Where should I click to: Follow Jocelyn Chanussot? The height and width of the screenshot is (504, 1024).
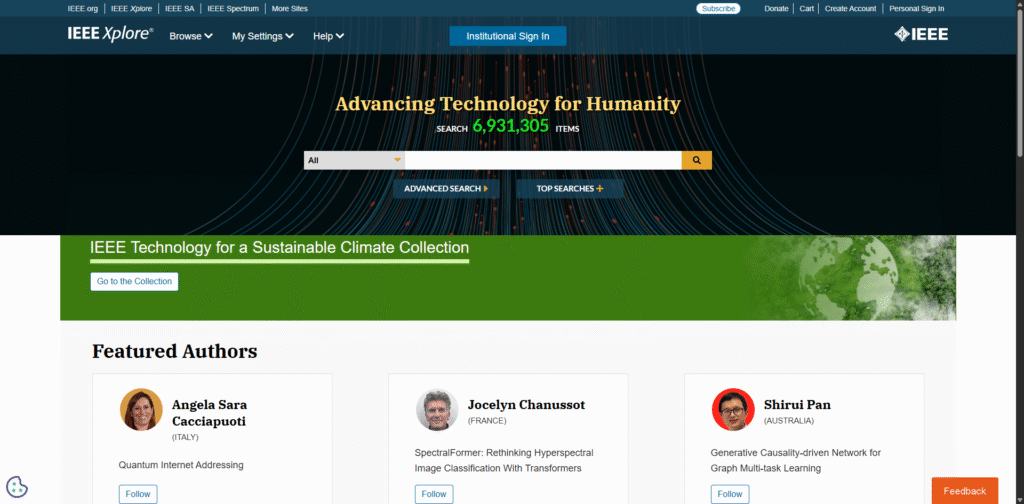click(434, 494)
